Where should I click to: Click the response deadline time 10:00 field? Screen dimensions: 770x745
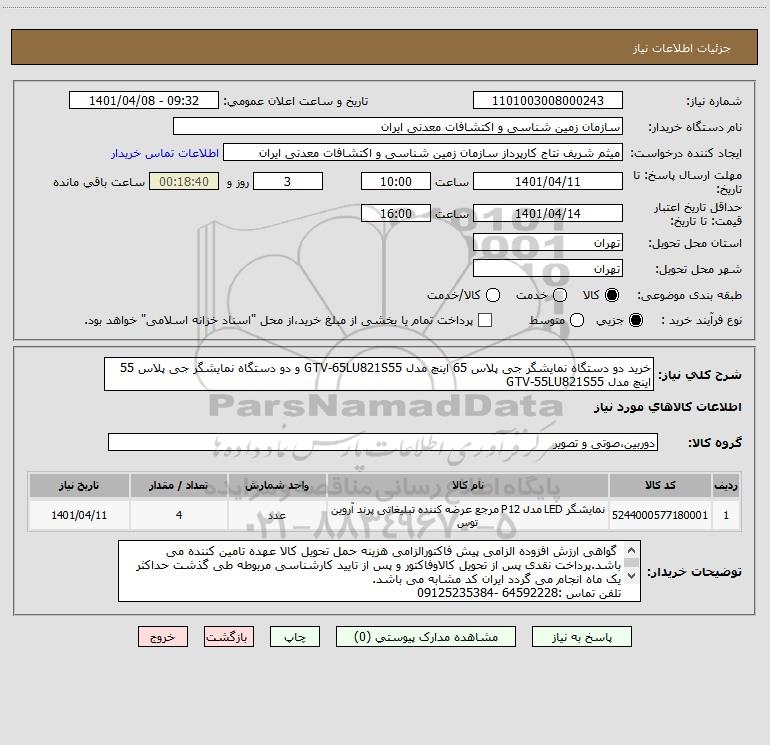click(396, 181)
